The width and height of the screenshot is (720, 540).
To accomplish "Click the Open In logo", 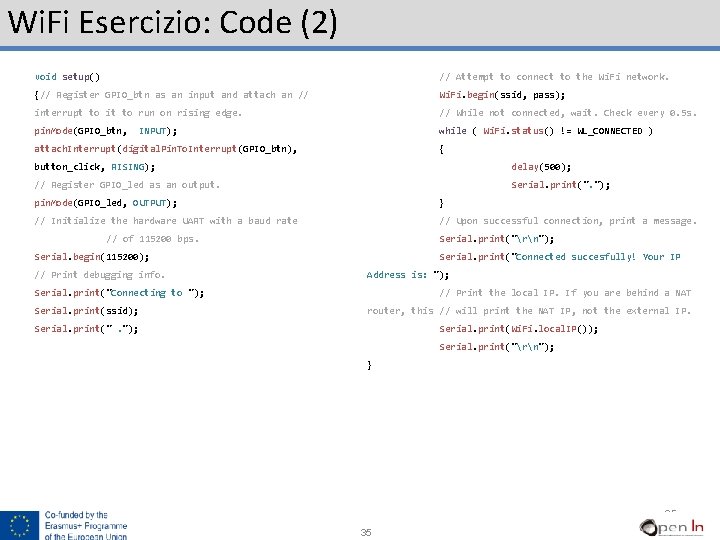I will click(x=671, y=527).
